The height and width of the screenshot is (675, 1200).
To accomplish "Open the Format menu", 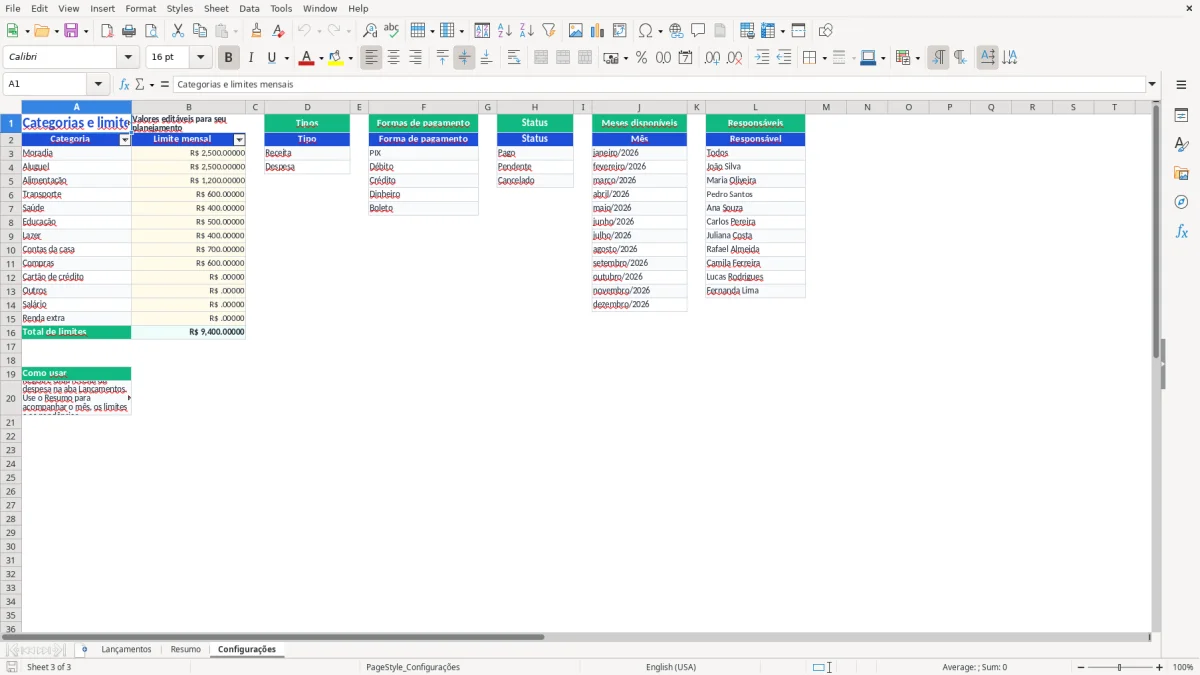I will pos(141,8).
